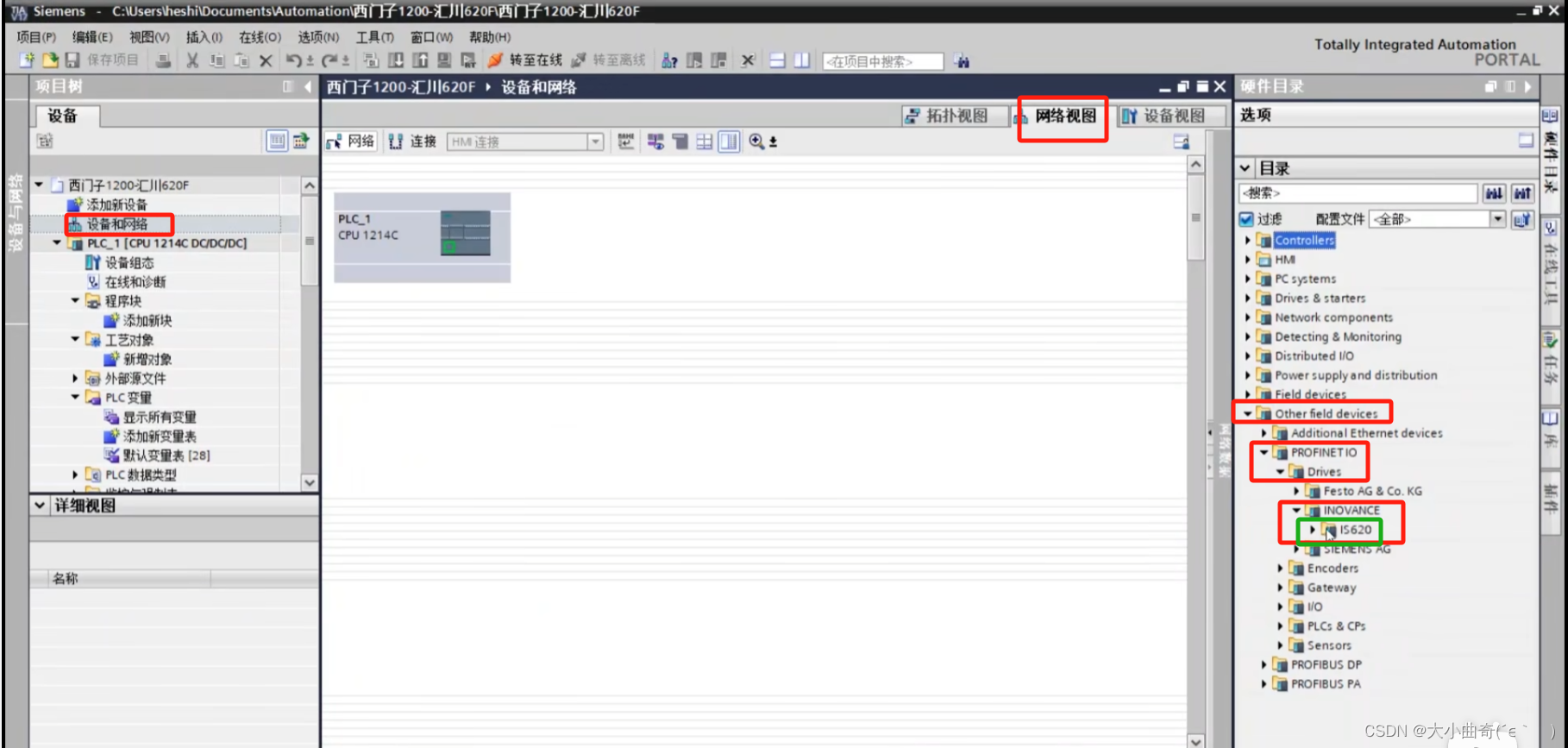Click the open project icon
Viewport: 1568px width, 748px height.
50,60
